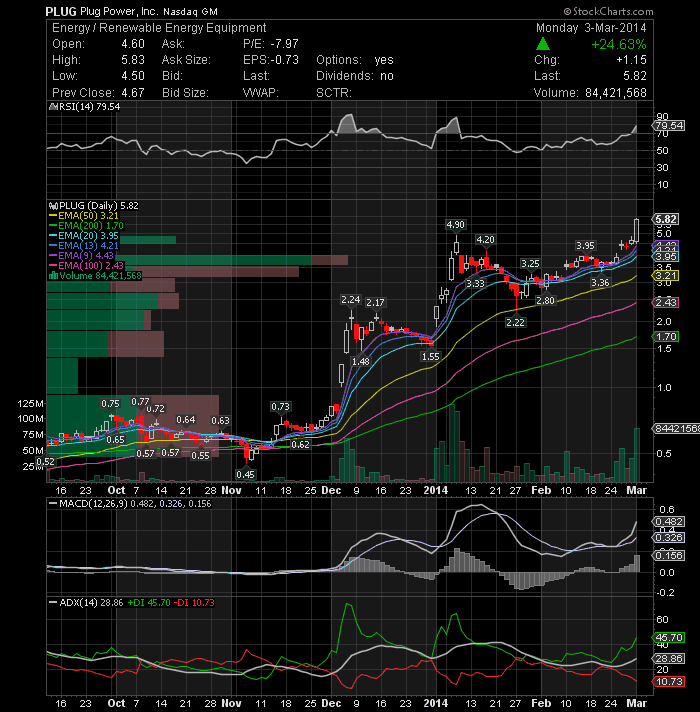
Task: Click the Low value 4.50
Action: (133, 76)
